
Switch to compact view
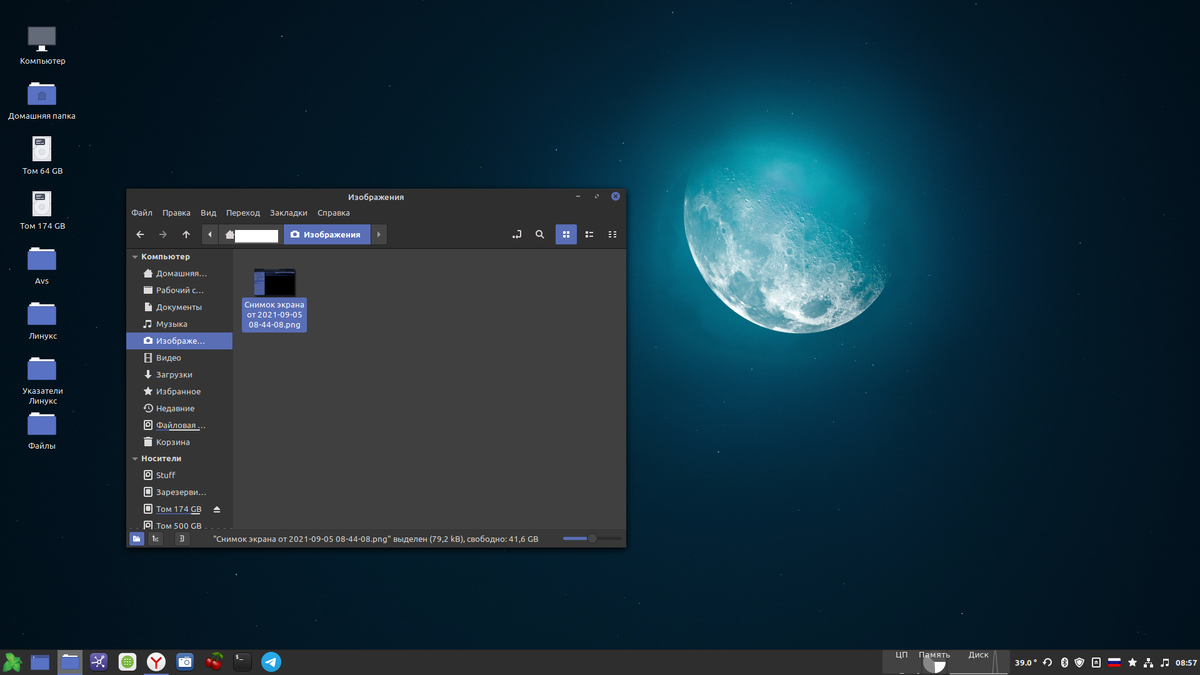[x=612, y=234]
